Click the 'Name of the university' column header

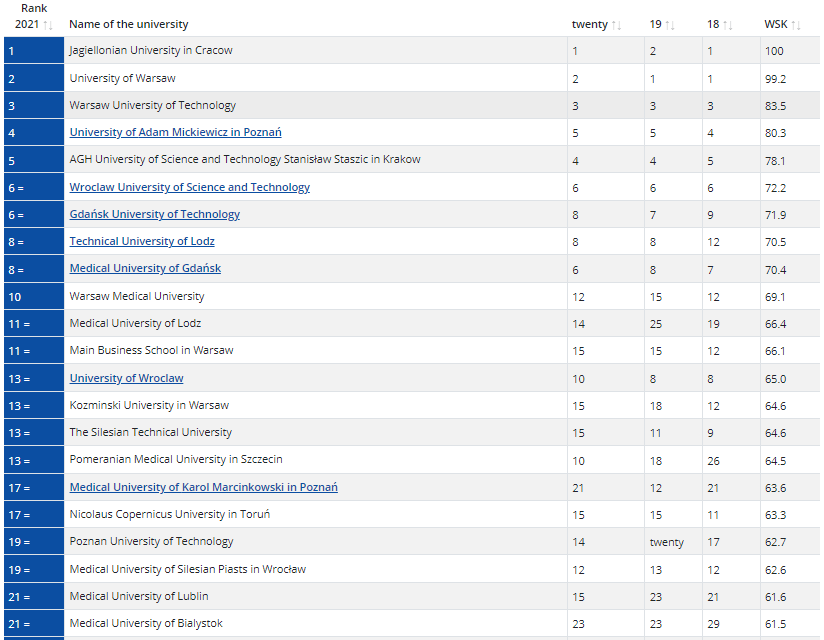pyautogui.click(x=128, y=24)
